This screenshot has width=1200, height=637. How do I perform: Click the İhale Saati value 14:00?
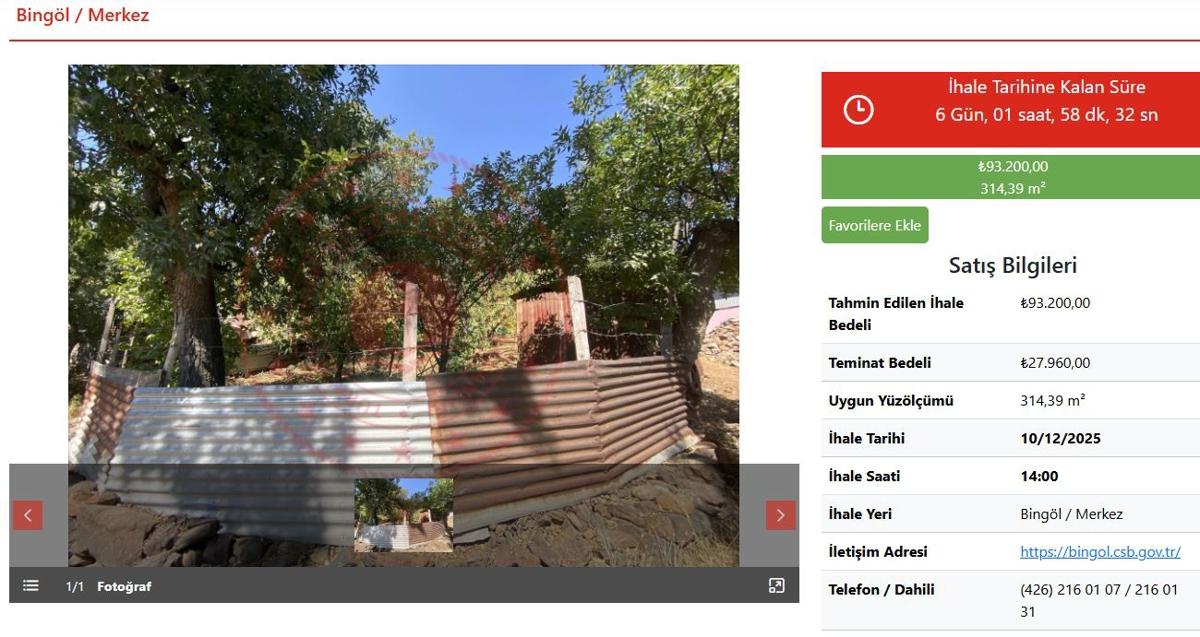click(x=1039, y=476)
